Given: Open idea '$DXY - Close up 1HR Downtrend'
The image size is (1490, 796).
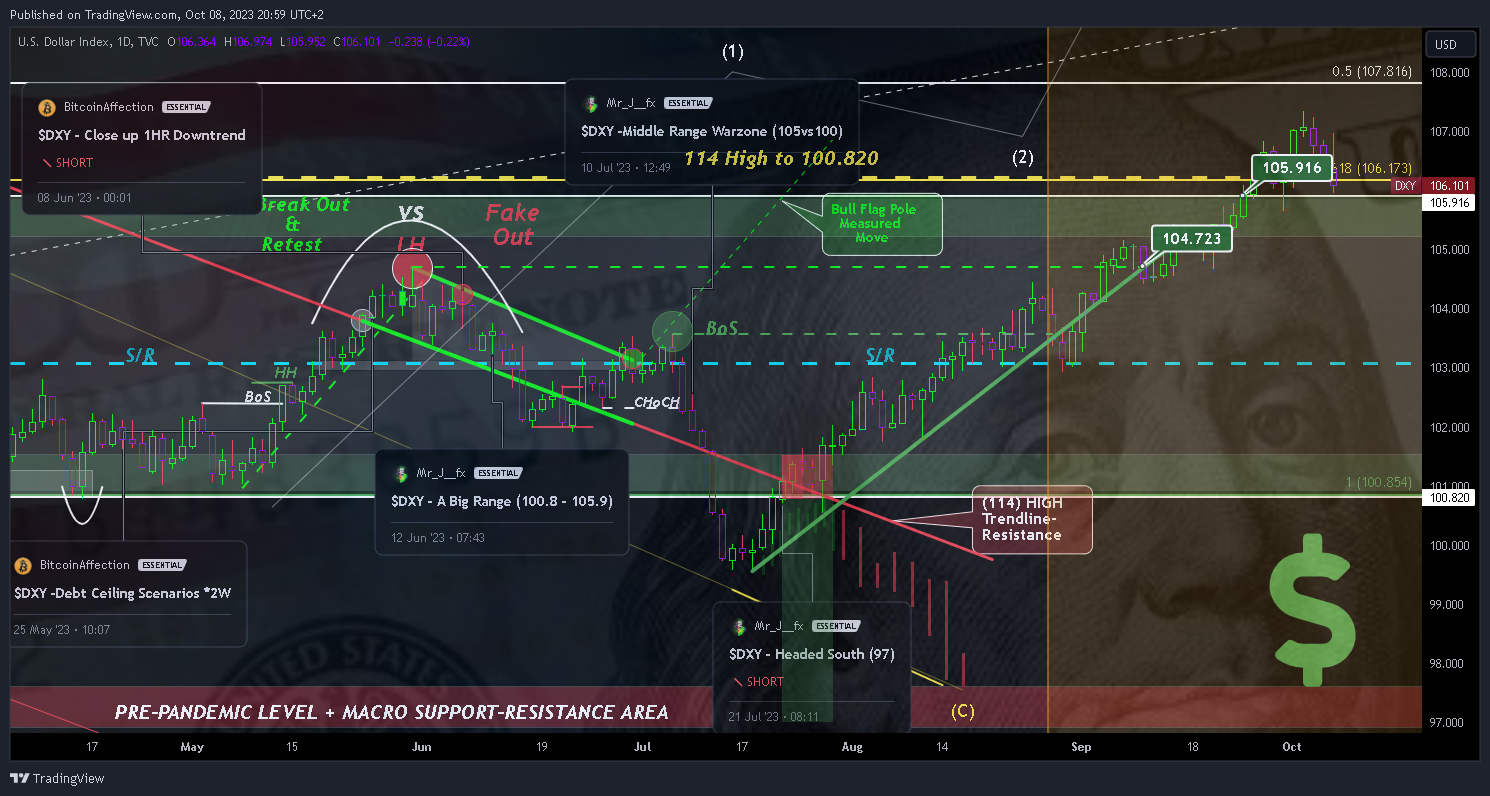Looking at the screenshot, I should tap(142, 135).
